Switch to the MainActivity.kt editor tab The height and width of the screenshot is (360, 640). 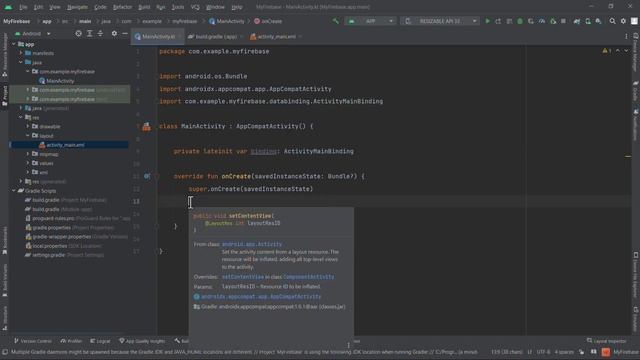157,36
